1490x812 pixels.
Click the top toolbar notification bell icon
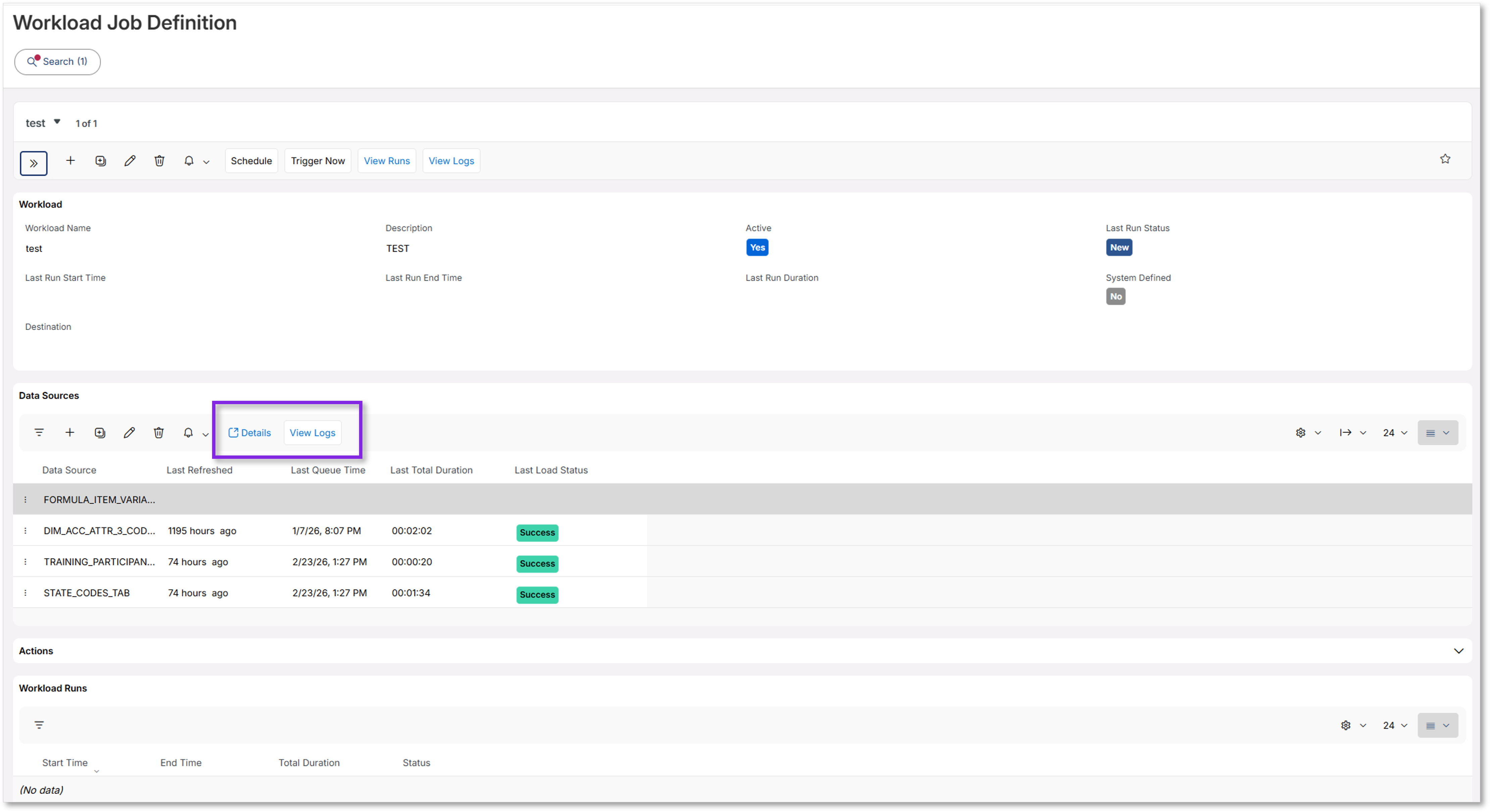pos(189,161)
